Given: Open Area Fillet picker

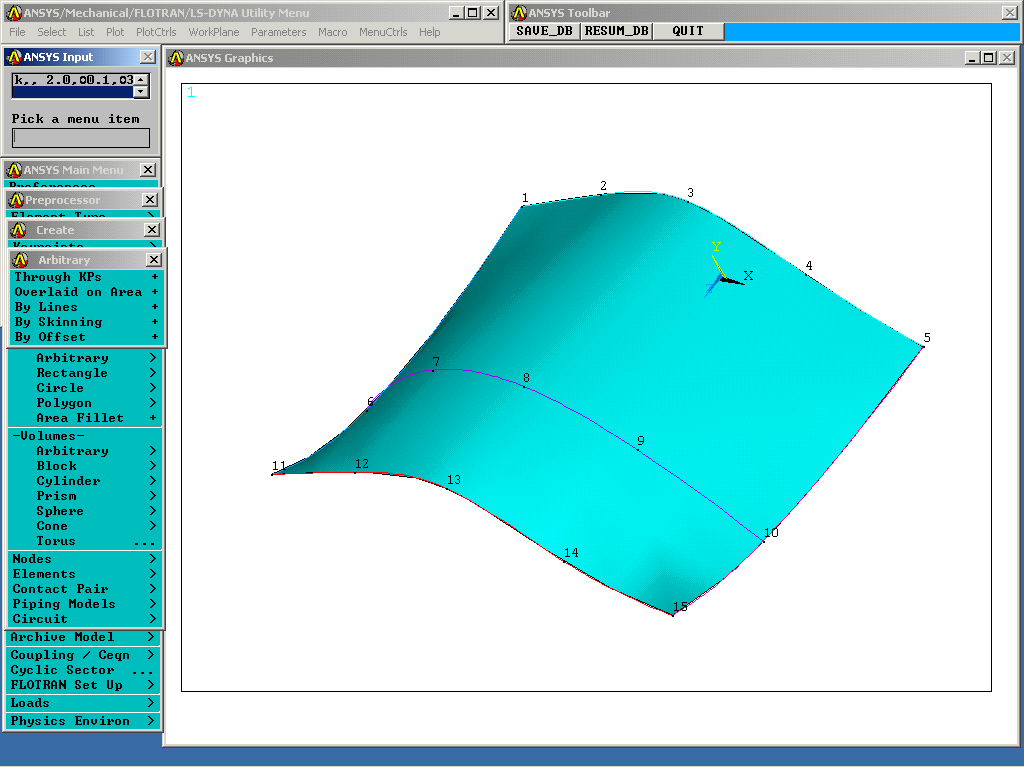Looking at the screenshot, I should (85, 418).
